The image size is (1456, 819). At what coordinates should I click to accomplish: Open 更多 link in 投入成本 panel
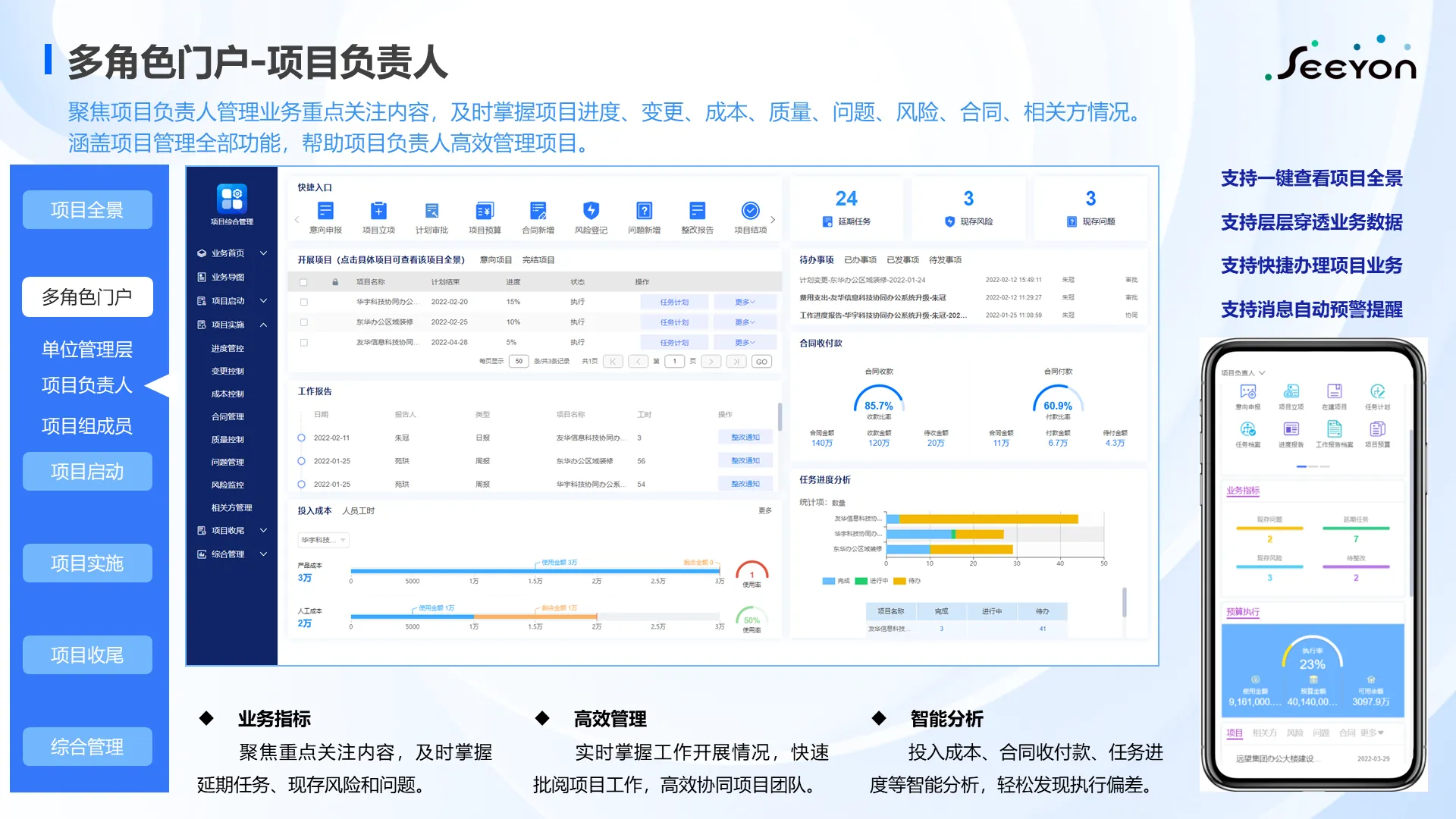[x=765, y=511]
